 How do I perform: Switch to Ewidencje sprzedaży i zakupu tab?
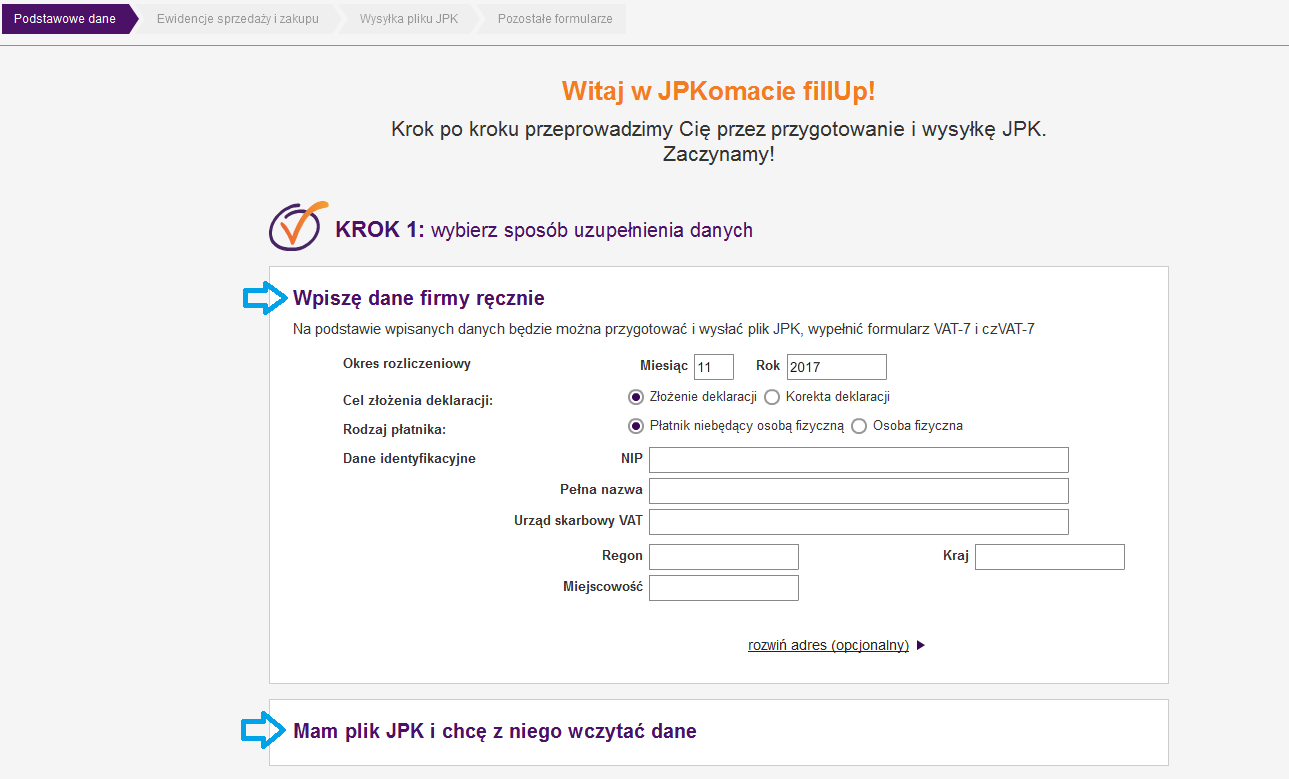pyautogui.click(x=238, y=19)
